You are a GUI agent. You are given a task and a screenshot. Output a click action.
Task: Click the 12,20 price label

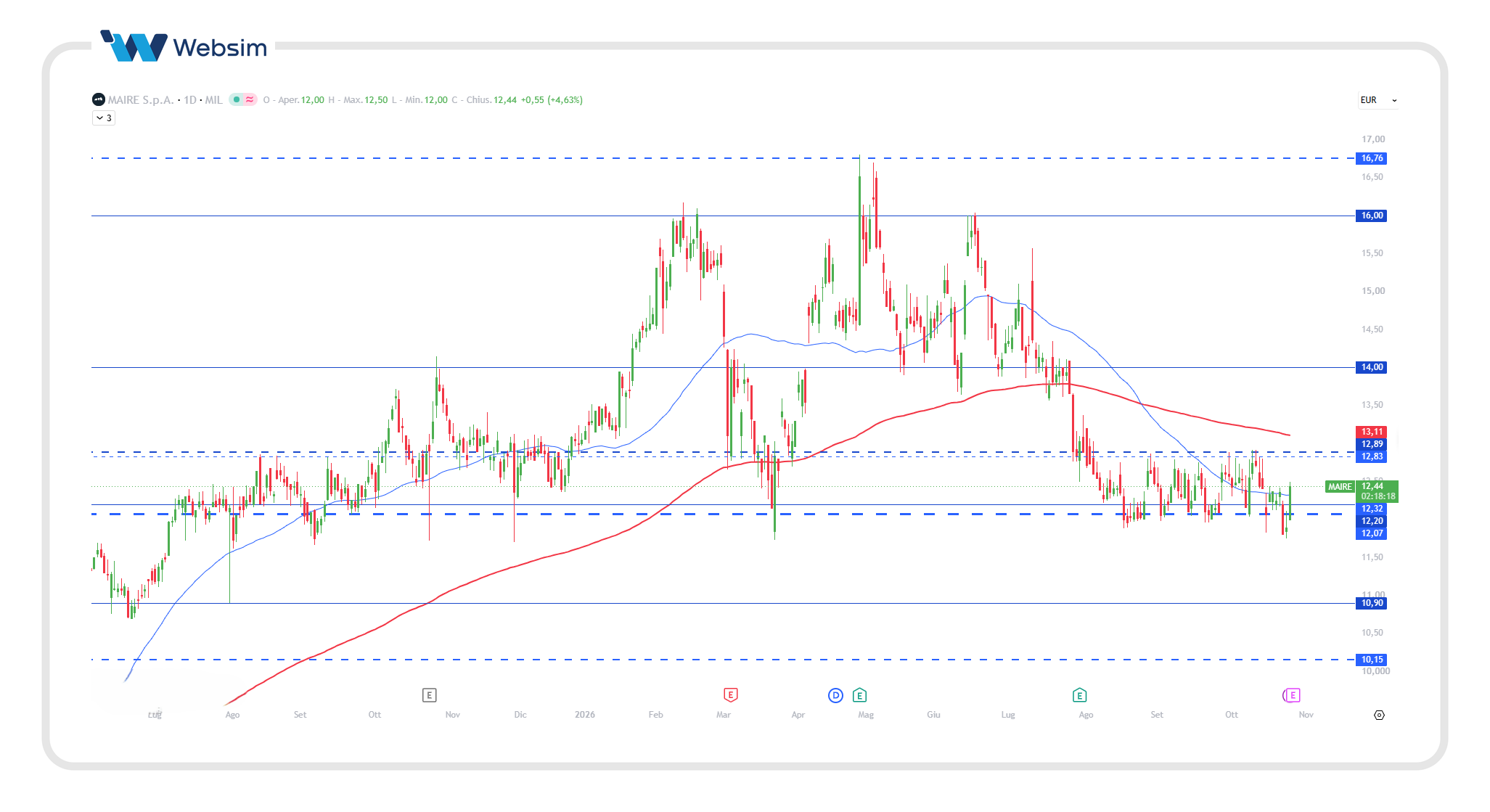tap(1372, 521)
